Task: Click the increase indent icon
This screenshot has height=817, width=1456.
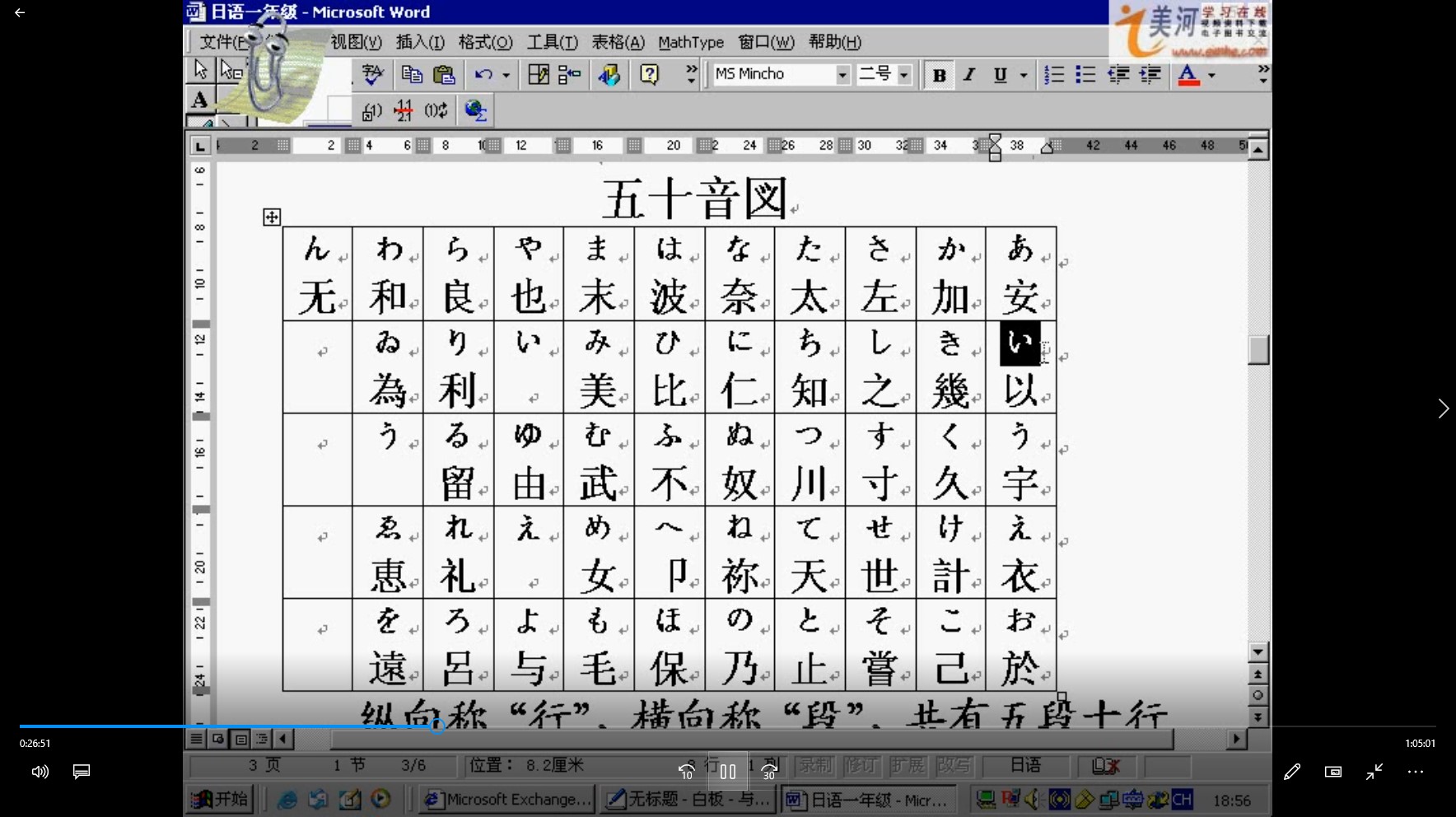Action: click(1150, 75)
